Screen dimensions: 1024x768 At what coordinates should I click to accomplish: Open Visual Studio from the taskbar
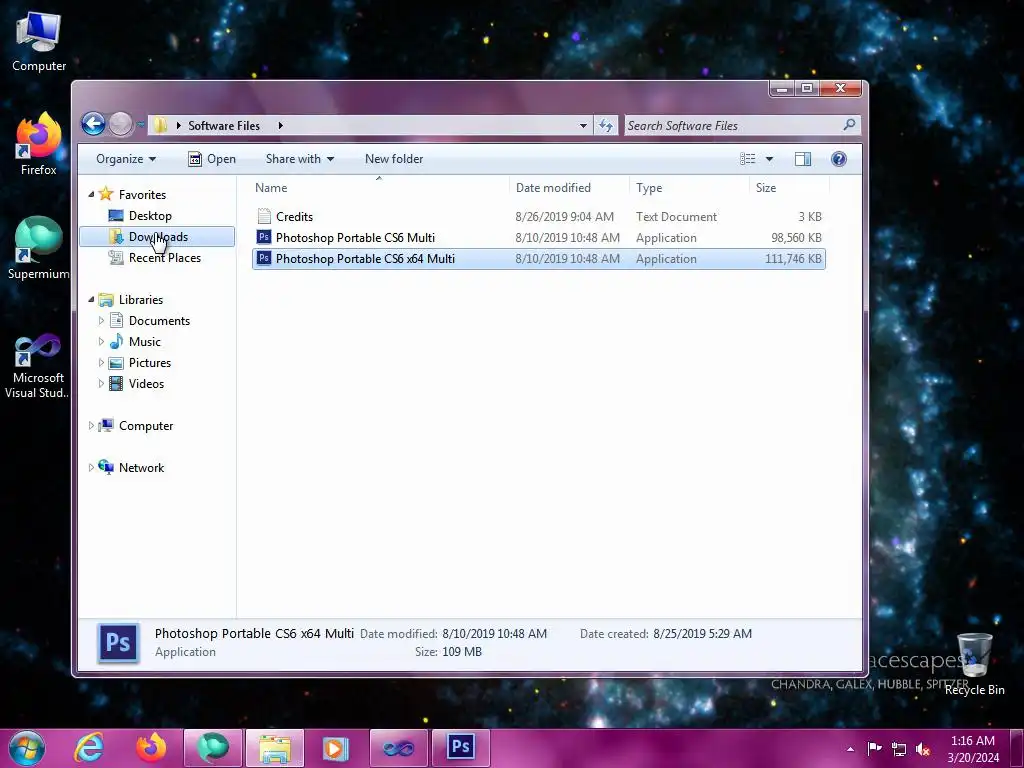[x=398, y=748]
